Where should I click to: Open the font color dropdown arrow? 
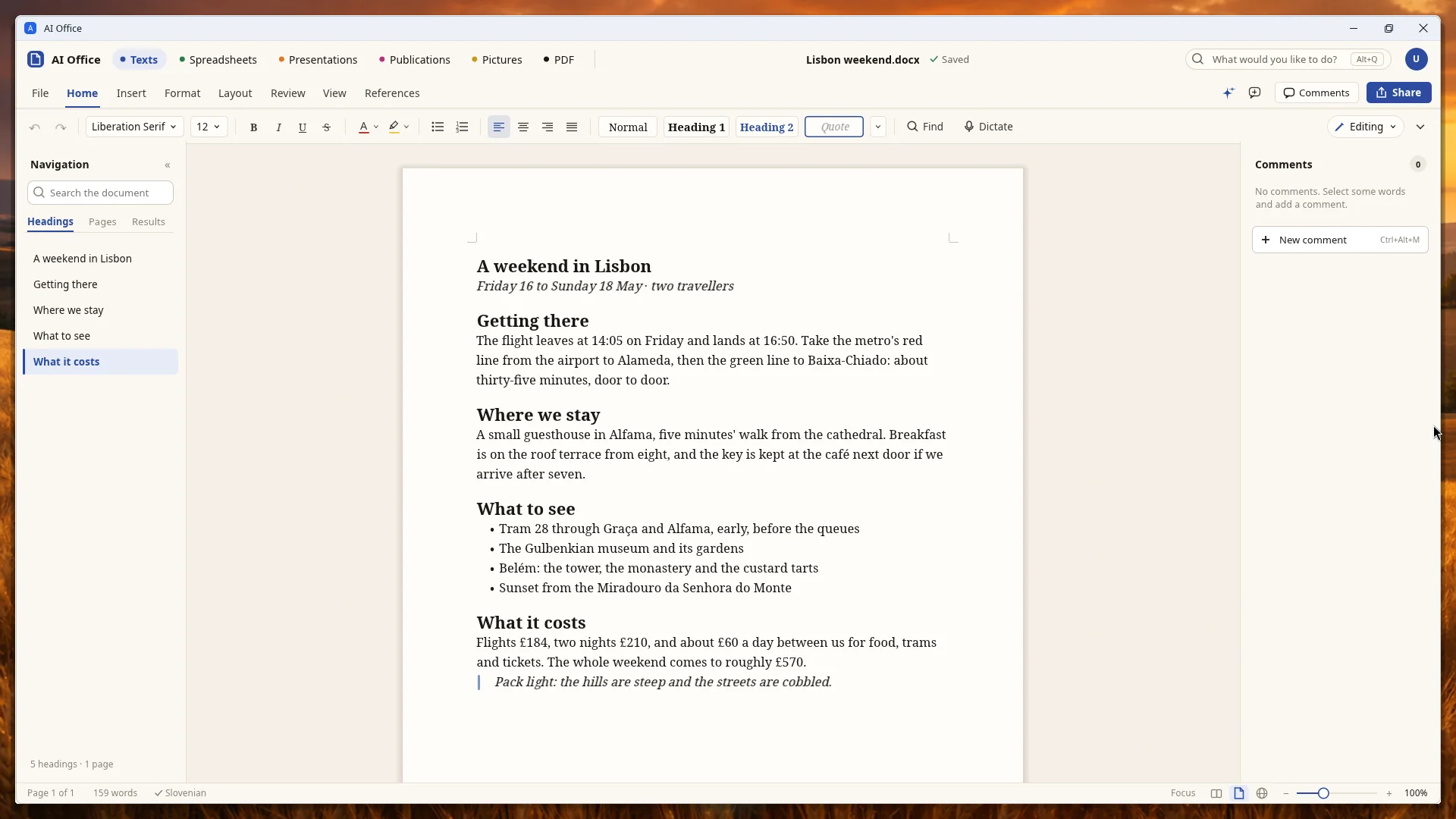376,127
